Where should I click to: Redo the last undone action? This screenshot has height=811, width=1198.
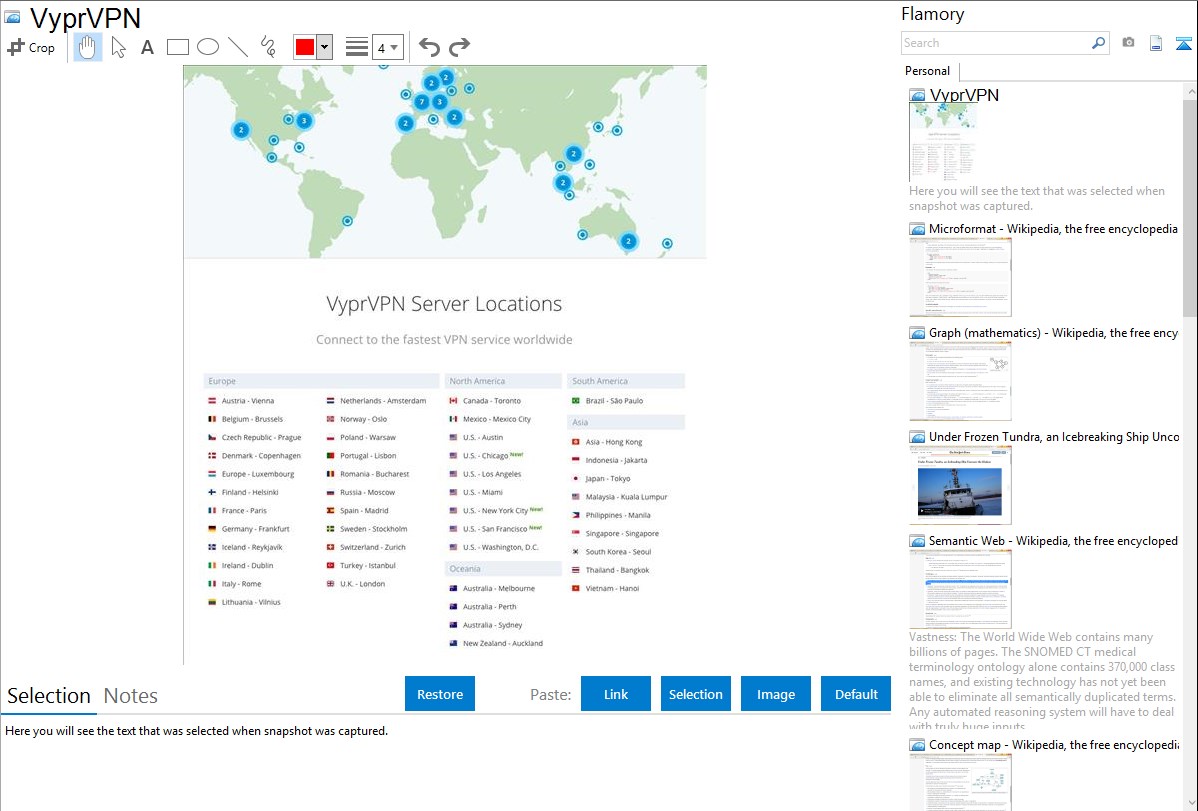pos(459,47)
